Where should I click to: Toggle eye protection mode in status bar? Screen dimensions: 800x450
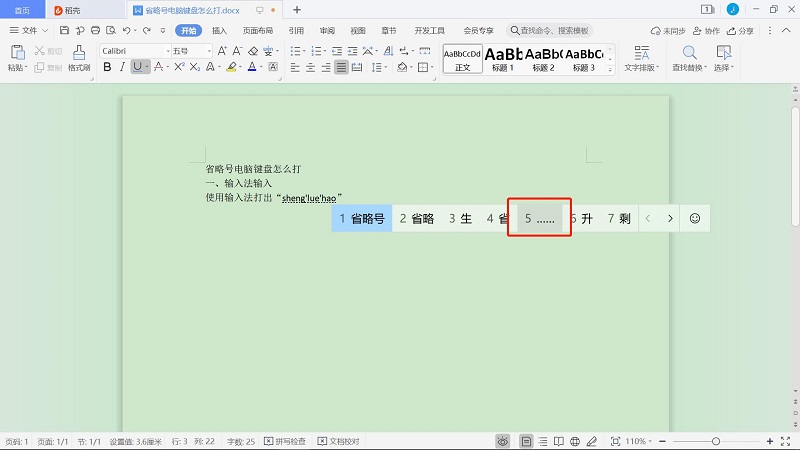pyautogui.click(x=502, y=441)
